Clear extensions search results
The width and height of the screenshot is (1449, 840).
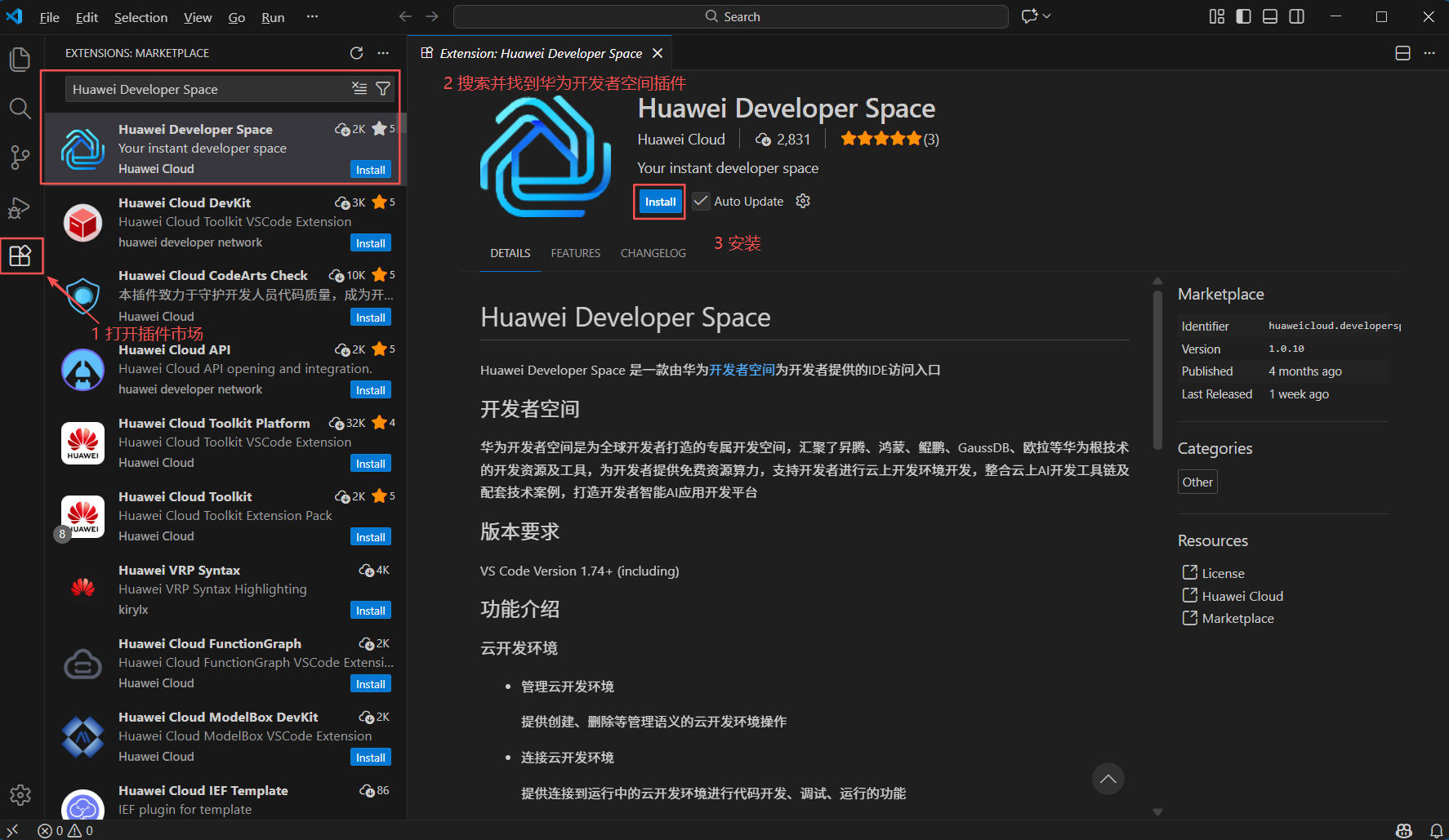[x=359, y=88]
